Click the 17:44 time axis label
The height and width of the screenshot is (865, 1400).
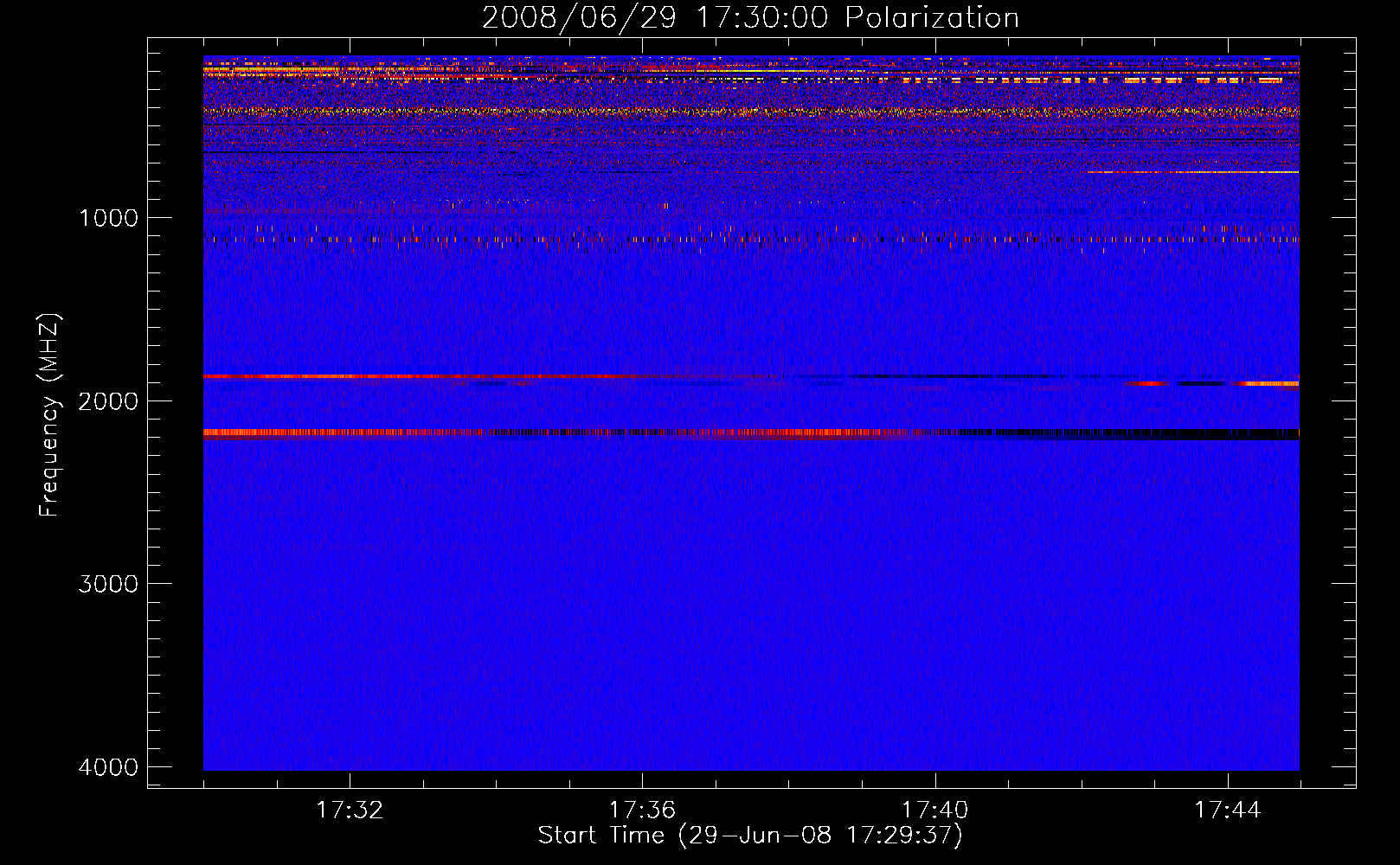pyautogui.click(x=1228, y=811)
